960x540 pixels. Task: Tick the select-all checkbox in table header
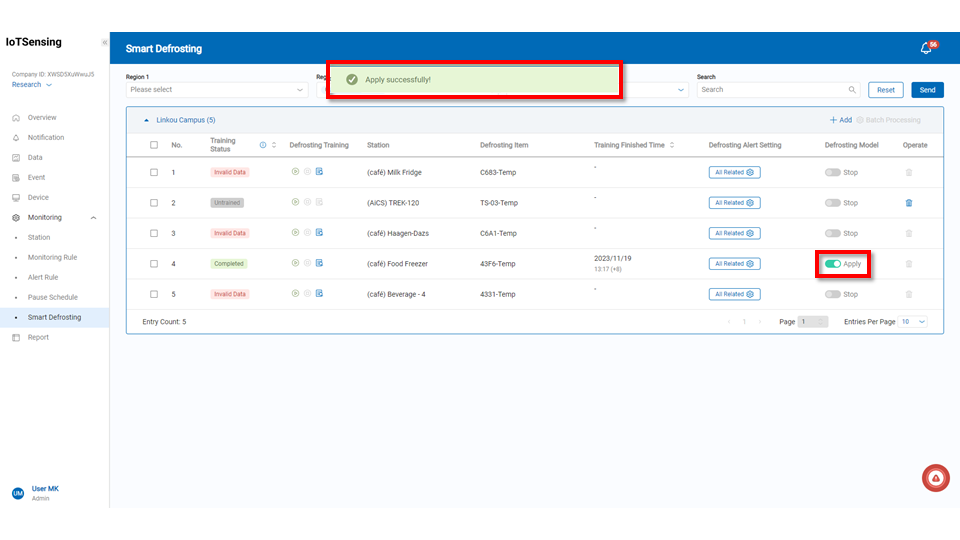(x=153, y=145)
